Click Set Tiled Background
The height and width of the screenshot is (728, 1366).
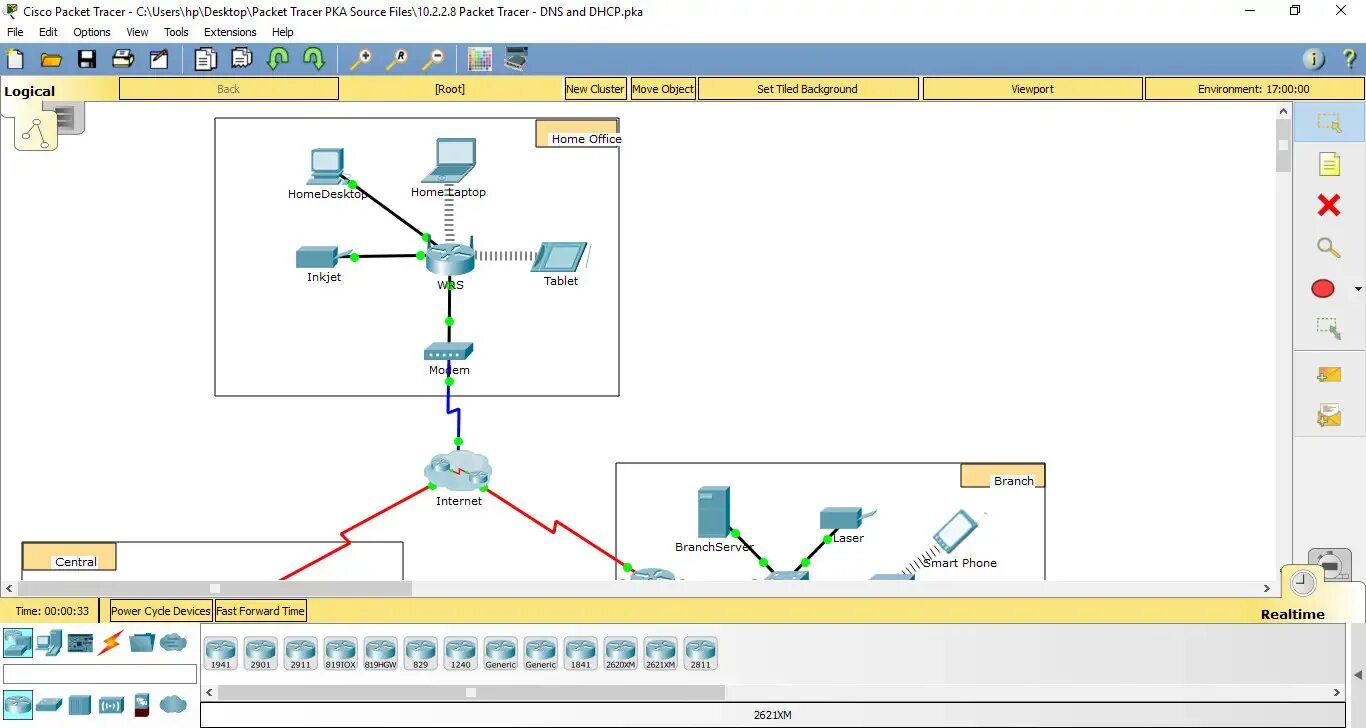(808, 89)
